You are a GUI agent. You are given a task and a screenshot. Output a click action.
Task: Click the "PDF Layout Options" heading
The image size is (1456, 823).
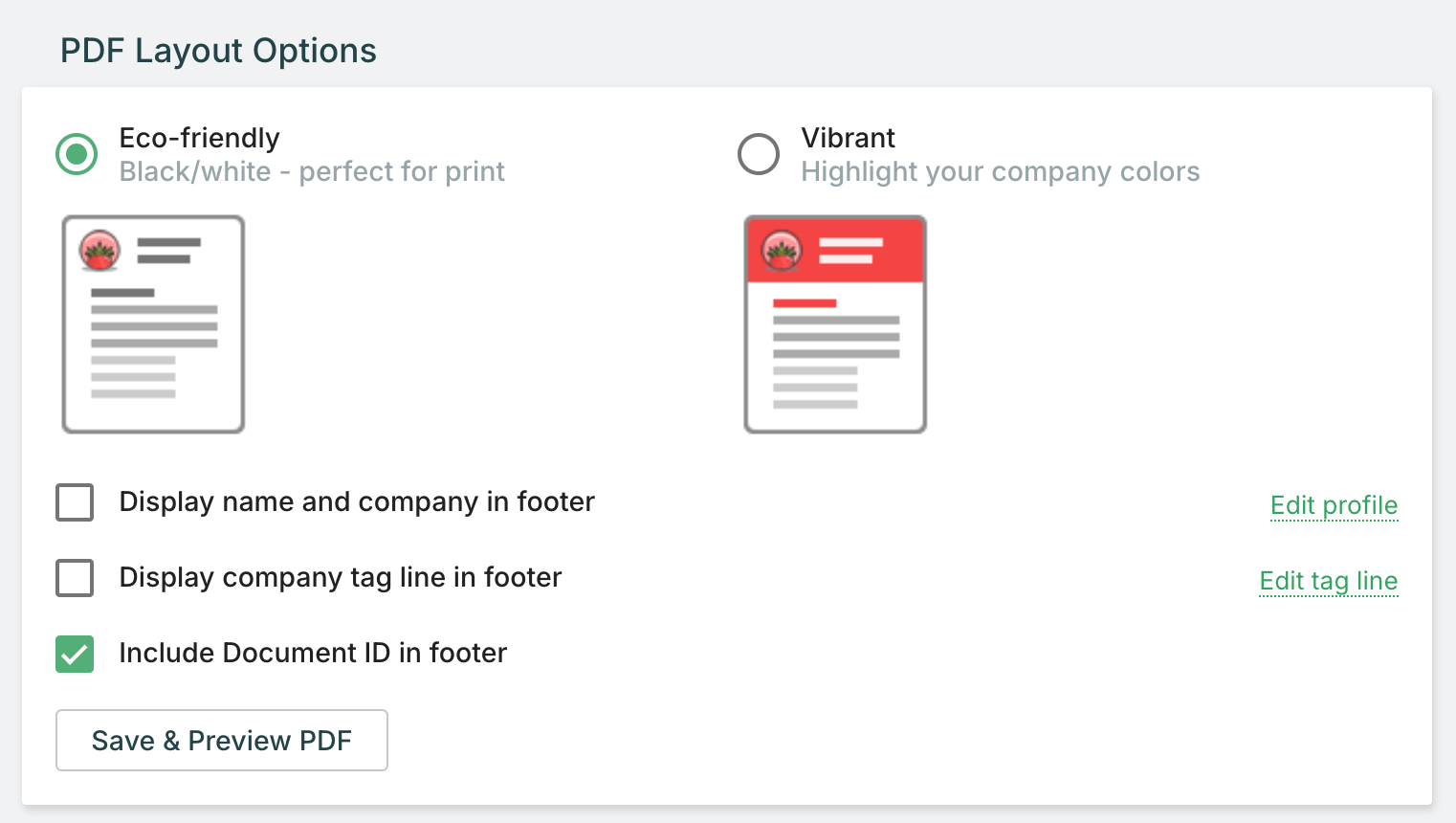point(218,51)
